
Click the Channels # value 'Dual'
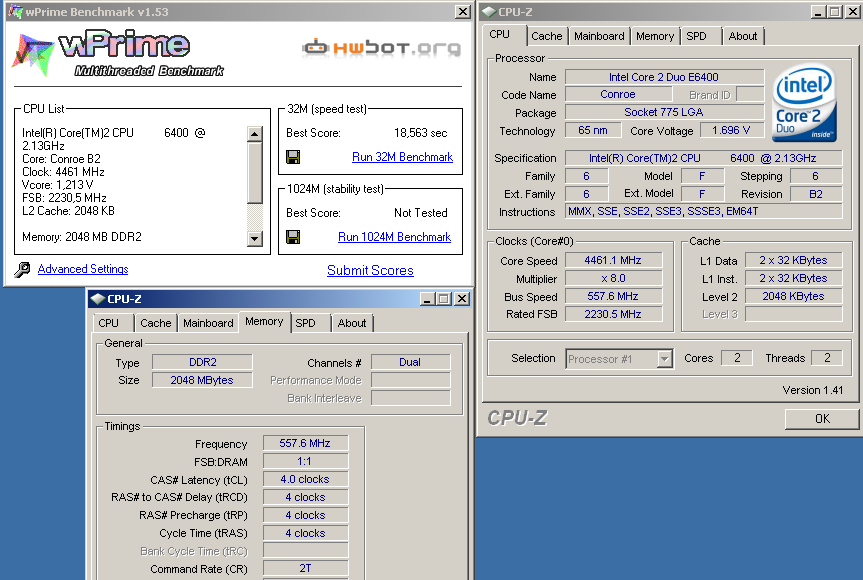pyautogui.click(x=410, y=362)
